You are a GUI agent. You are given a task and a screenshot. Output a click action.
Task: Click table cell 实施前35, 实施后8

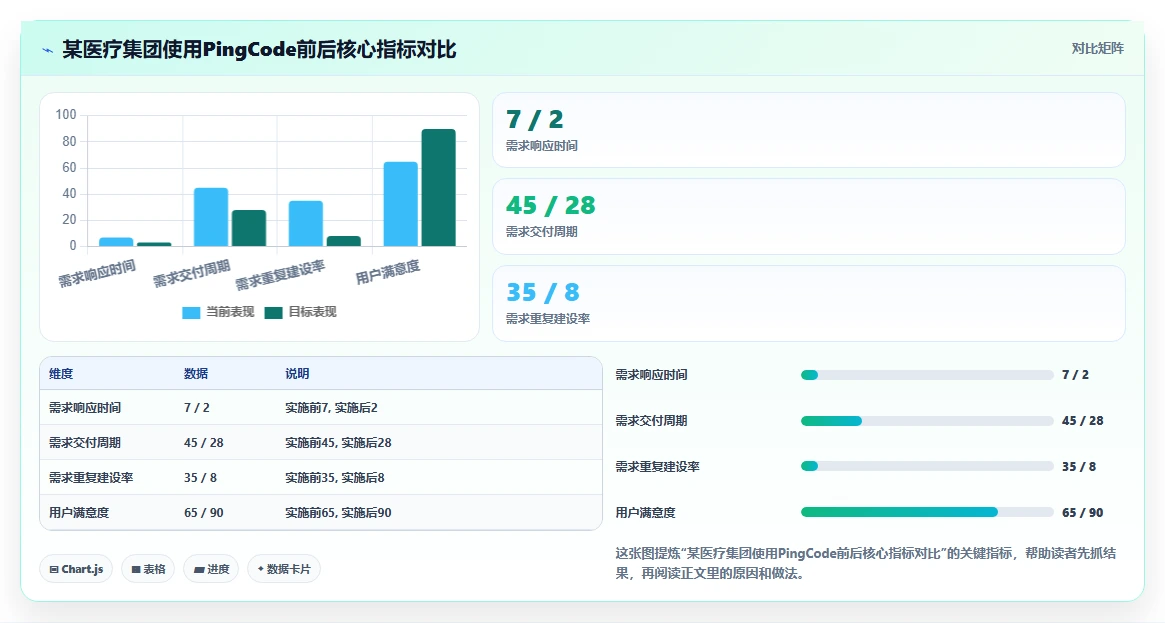(x=335, y=477)
